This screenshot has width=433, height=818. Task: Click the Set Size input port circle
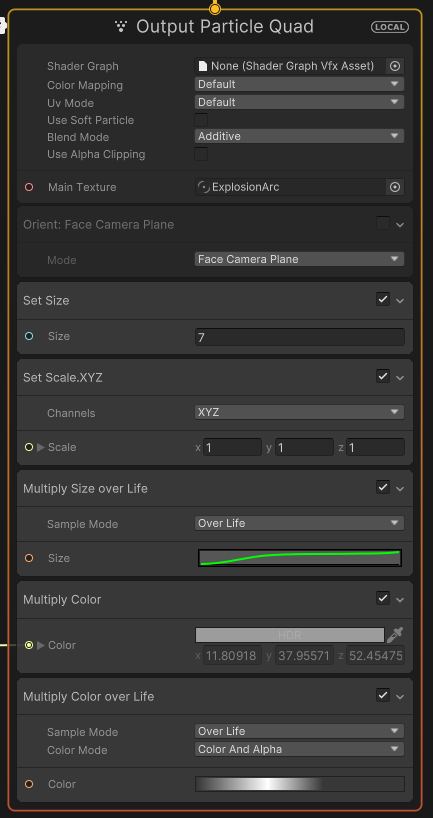coord(29,336)
